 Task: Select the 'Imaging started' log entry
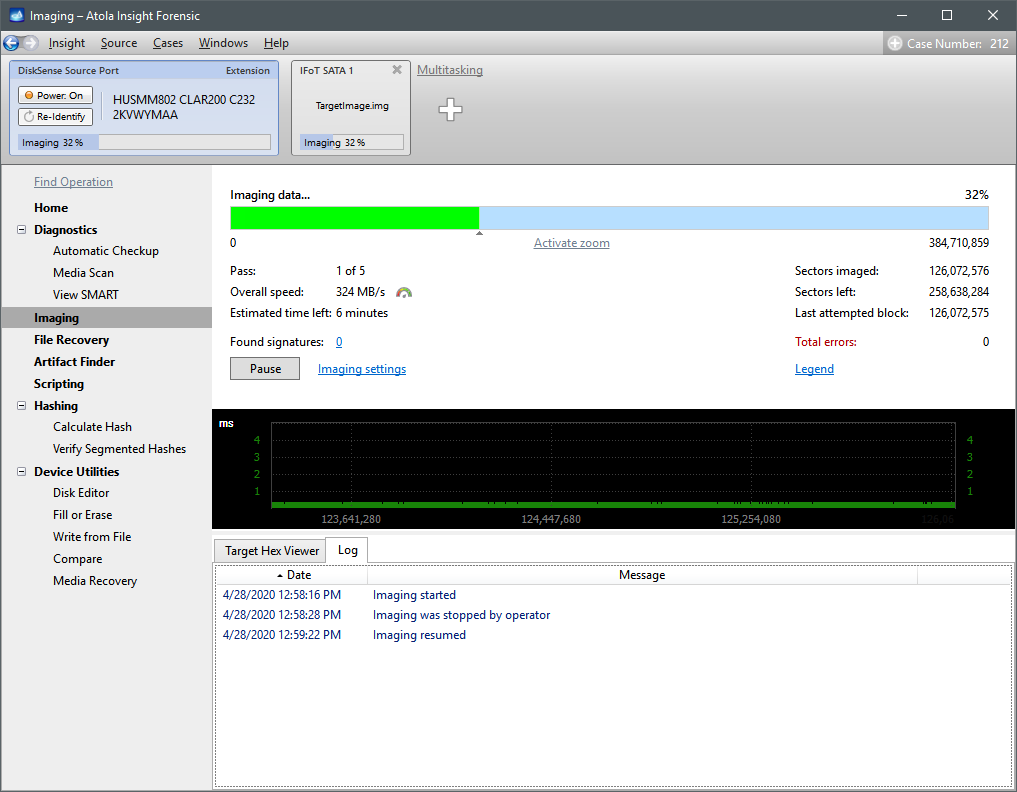pos(414,595)
